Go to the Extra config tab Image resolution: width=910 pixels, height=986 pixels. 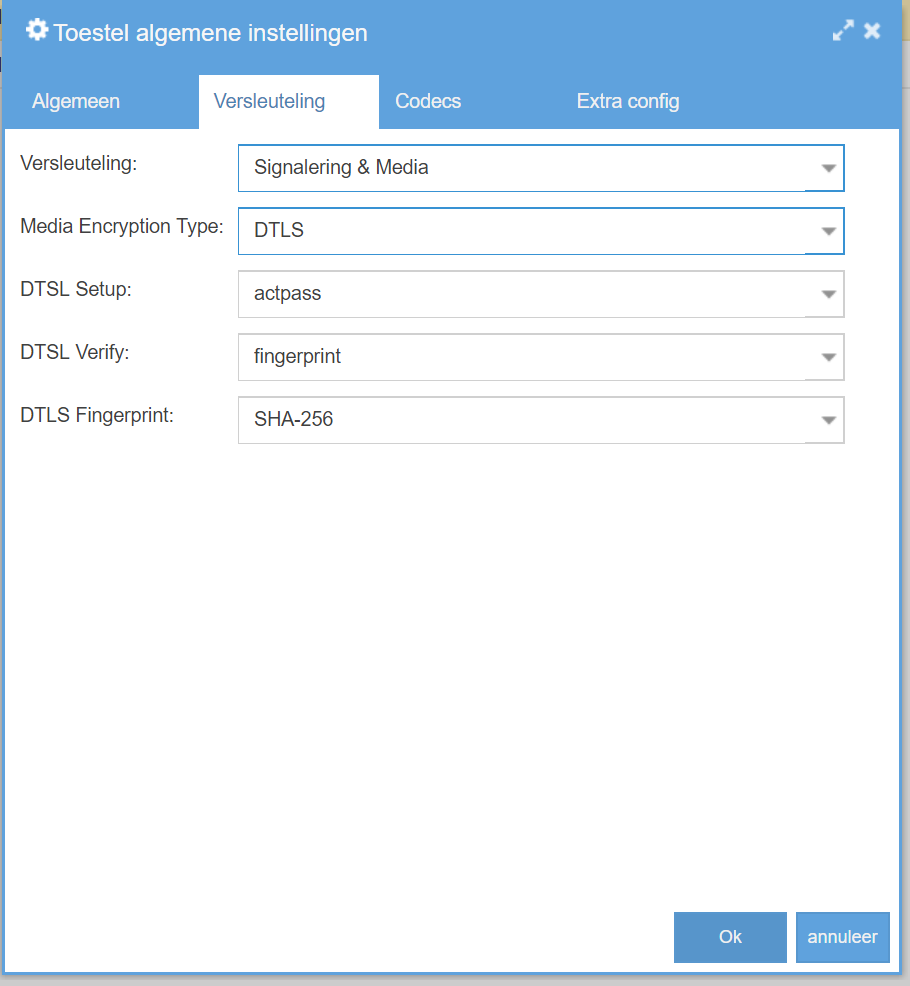coord(628,101)
